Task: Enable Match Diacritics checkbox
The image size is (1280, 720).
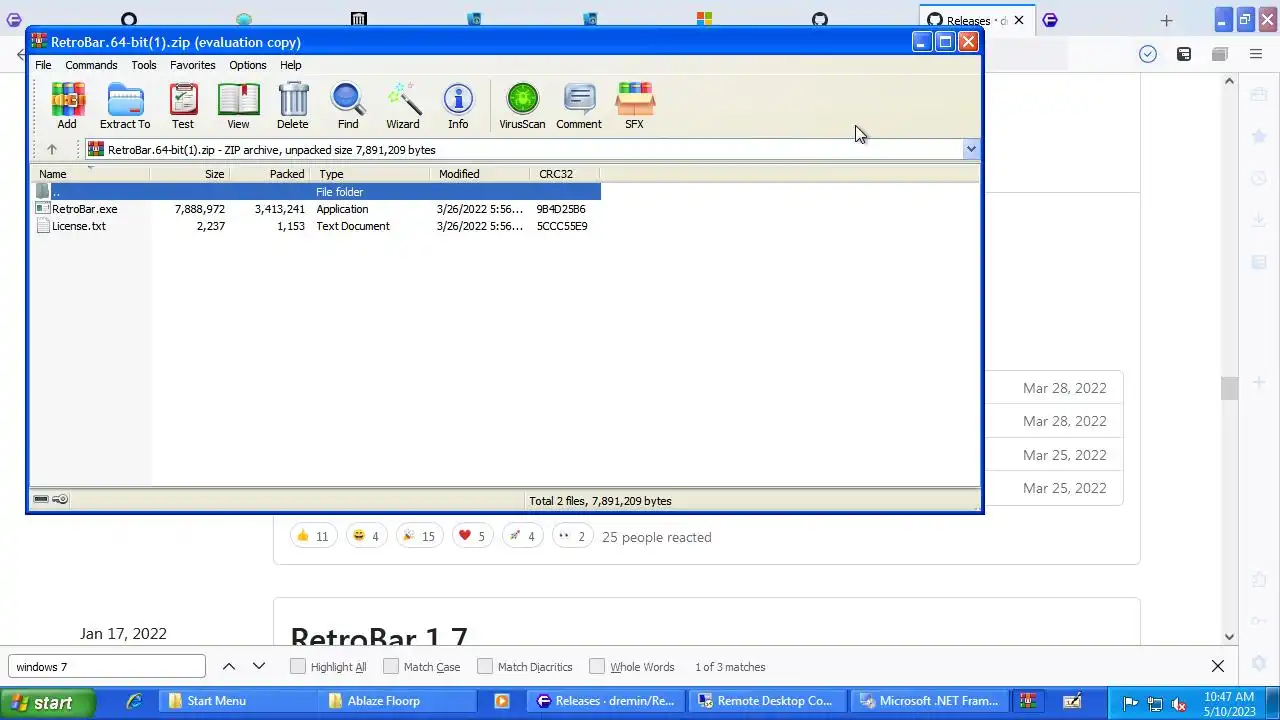Action: click(485, 666)
